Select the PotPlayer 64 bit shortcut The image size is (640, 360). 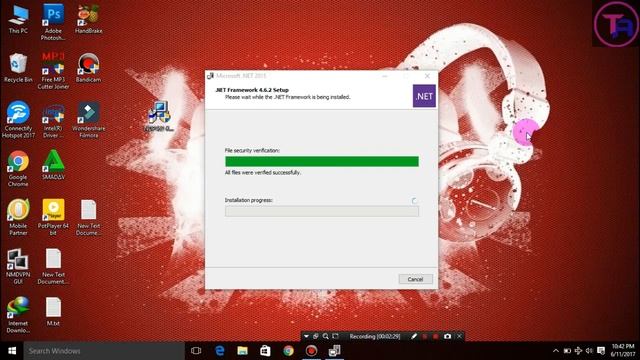coord(53,217)
